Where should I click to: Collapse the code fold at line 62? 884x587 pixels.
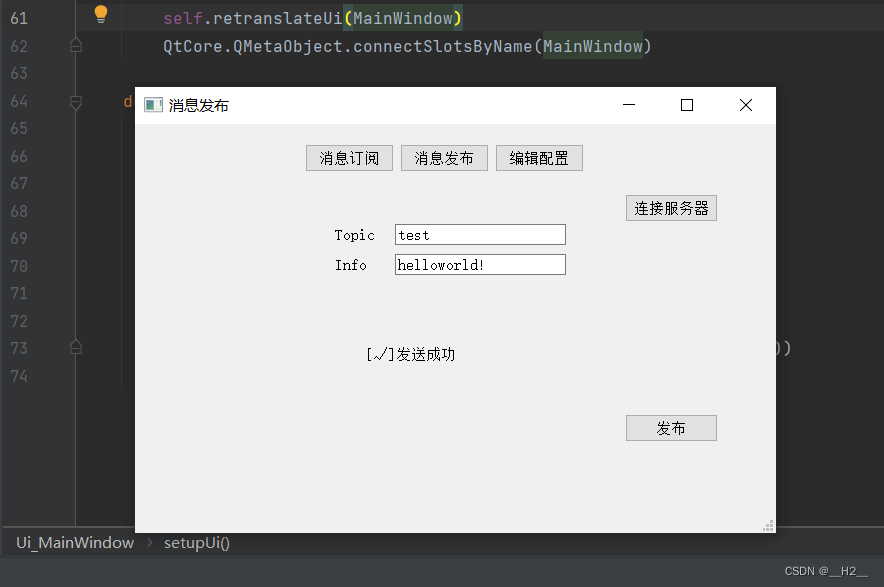(76, 46)
